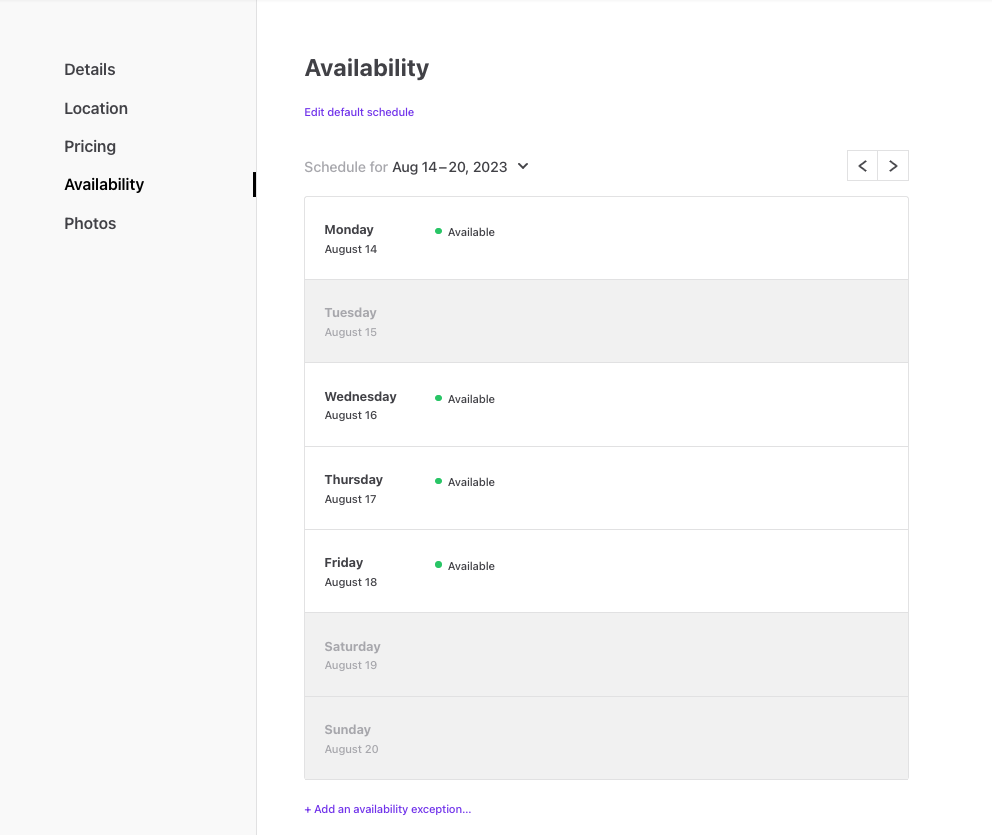
Task: Toggle availability for Tuesday August 15
Action: pyautogui.click(x=605, y=320)
